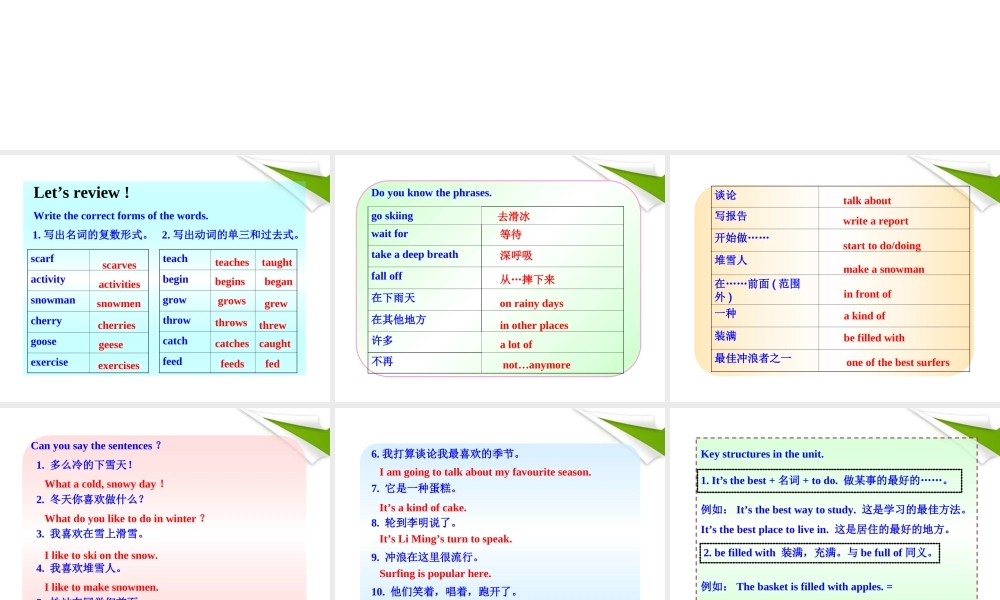Click the sentence 'It's a kind of cake.'
The image size is (1000, 600).
point(423,508)
